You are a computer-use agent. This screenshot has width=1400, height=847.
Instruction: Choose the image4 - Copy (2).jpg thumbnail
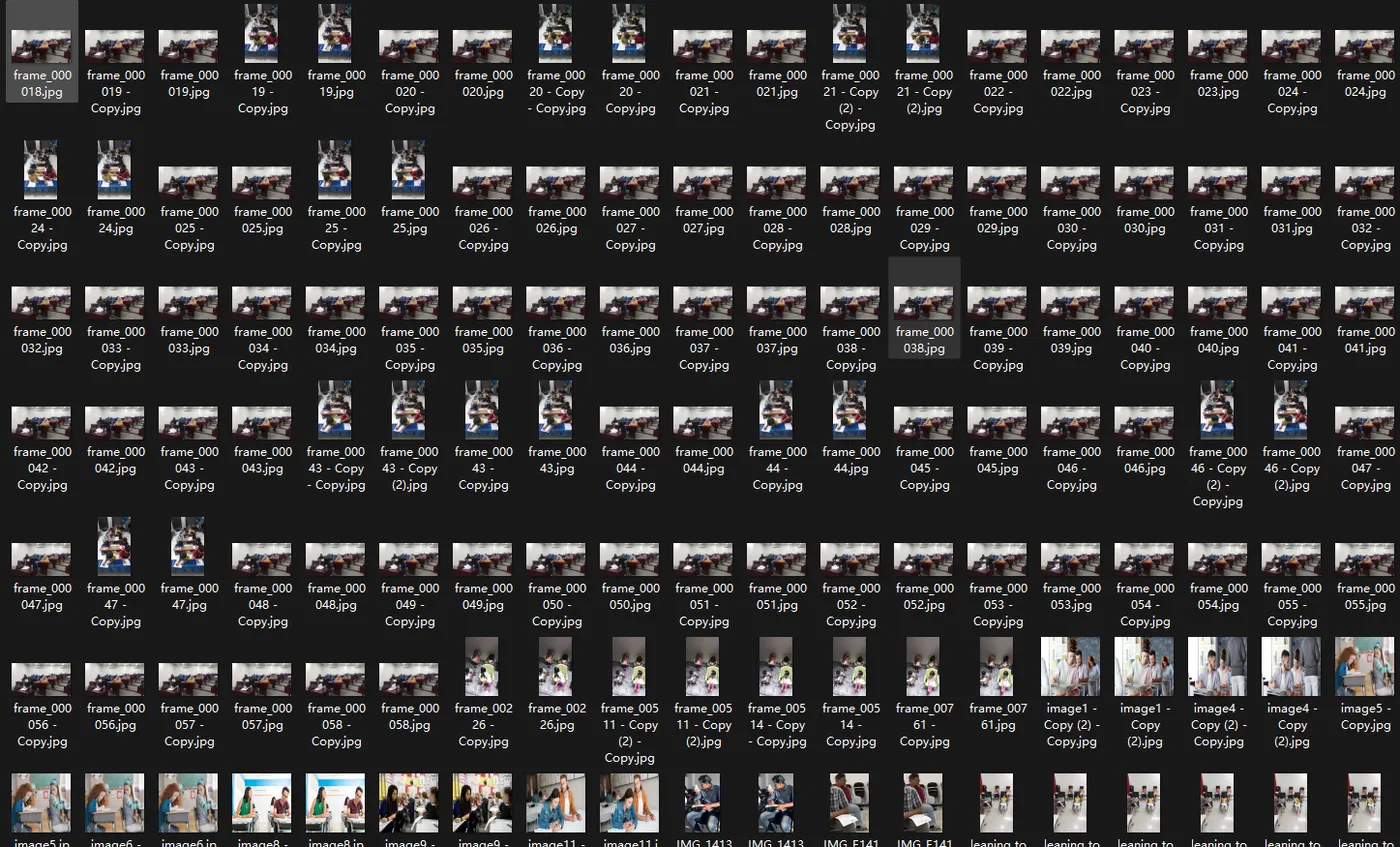pyautogui.click(x=1292, y=667)
